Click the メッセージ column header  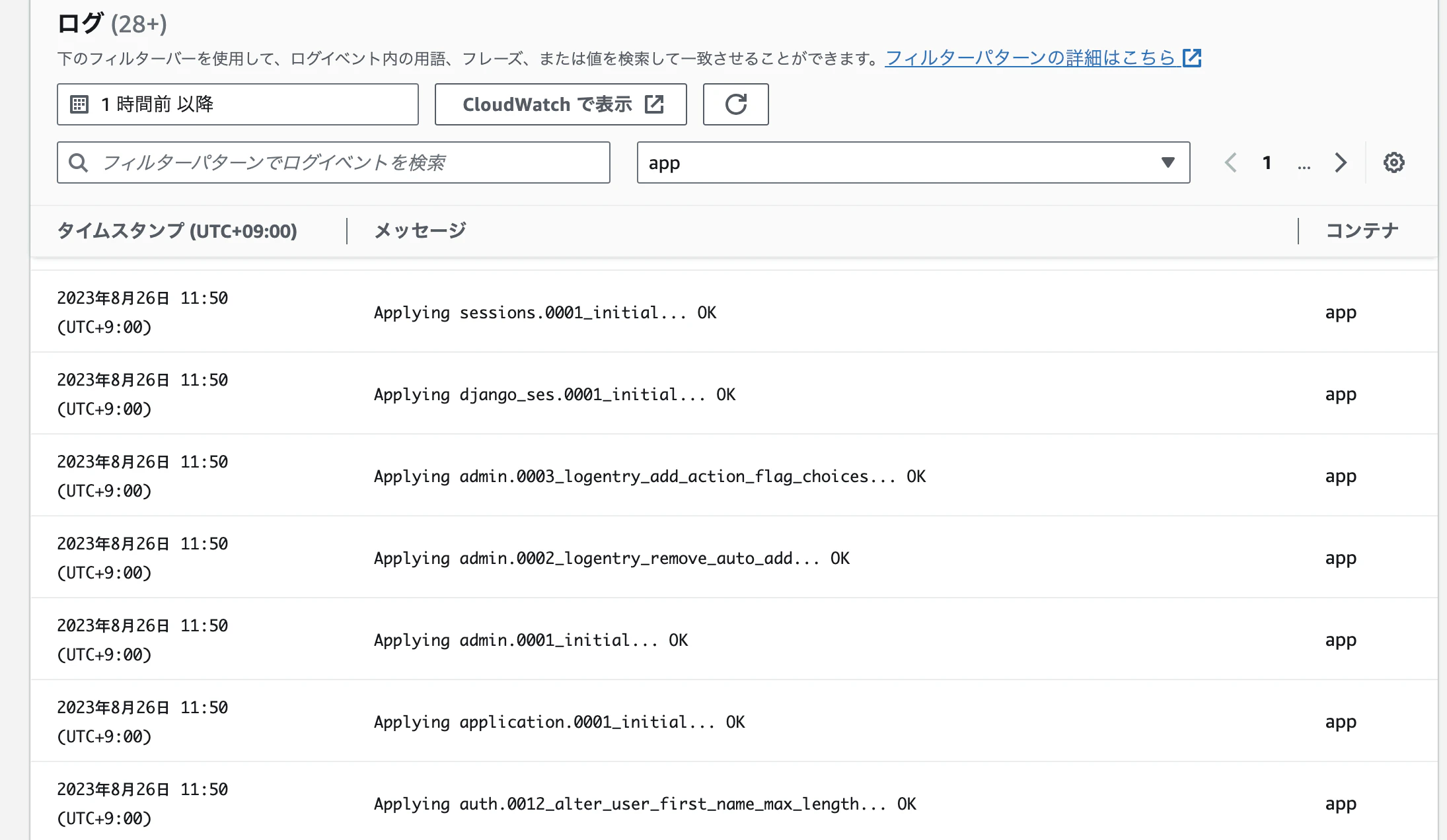coord(420,230)
